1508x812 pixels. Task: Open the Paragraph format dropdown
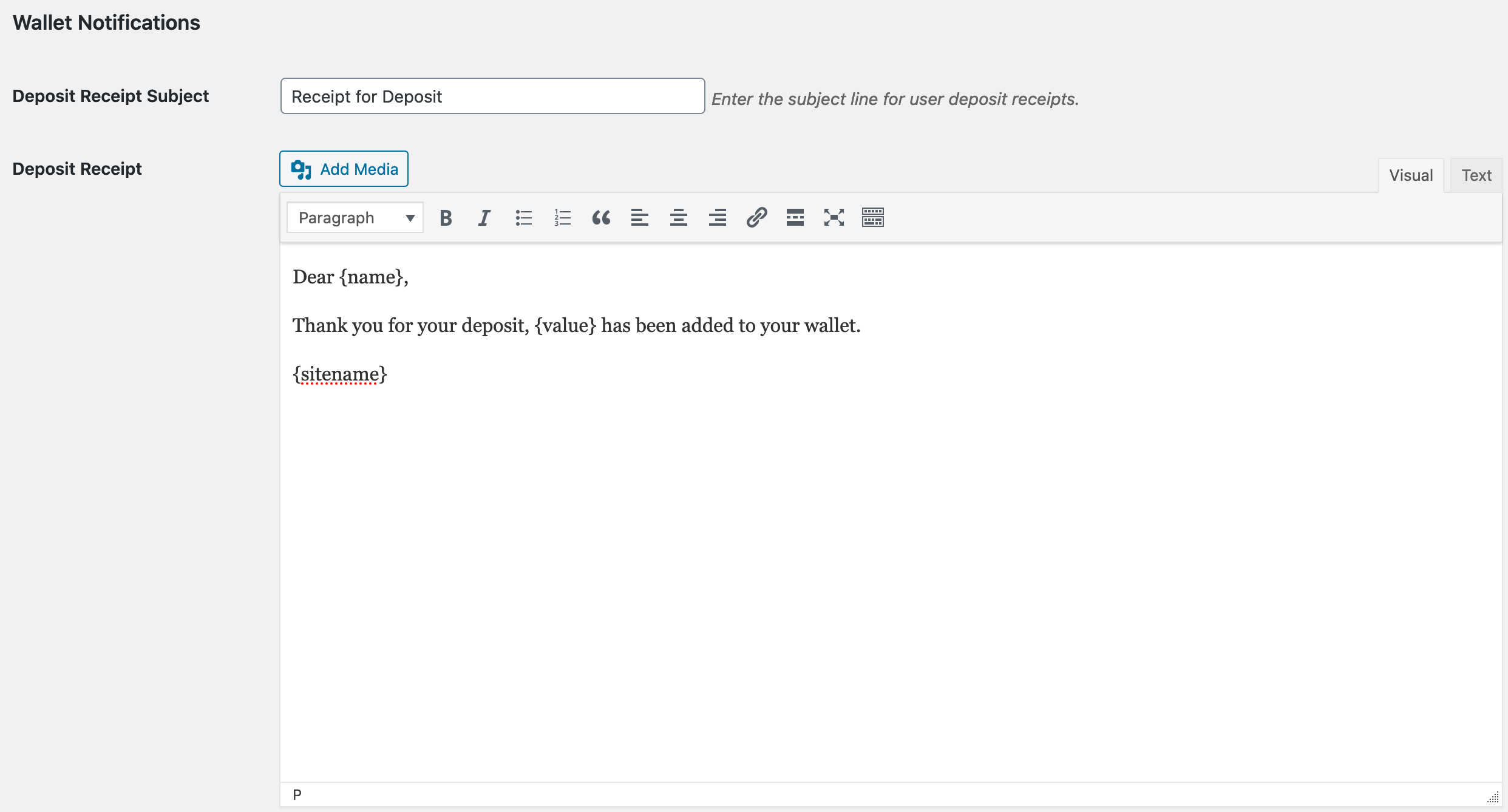355,218
